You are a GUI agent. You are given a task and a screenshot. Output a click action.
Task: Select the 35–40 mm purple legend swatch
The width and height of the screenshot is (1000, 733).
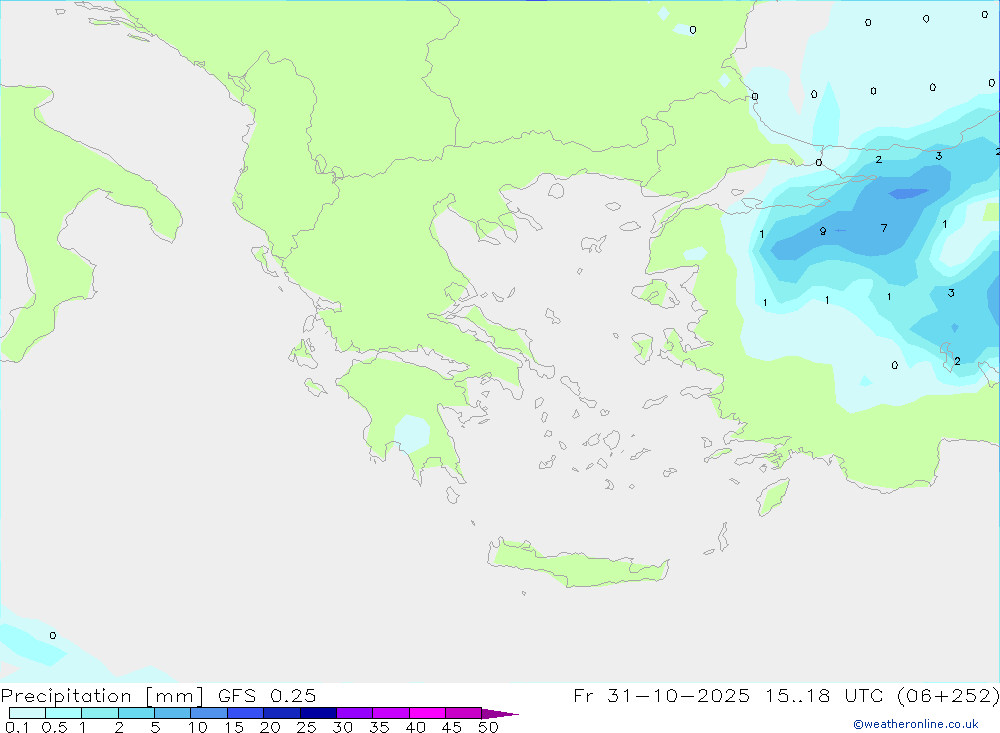[x=390, y=713]
